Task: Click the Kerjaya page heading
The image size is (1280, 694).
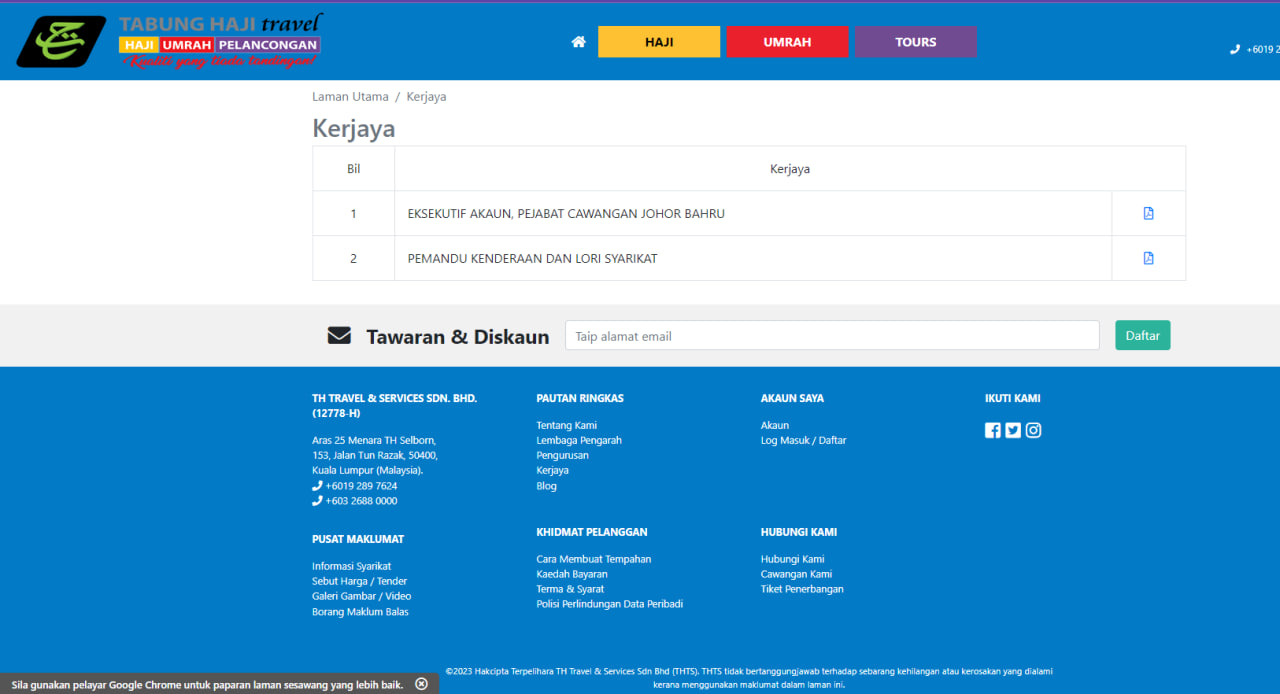Action: 354,129
